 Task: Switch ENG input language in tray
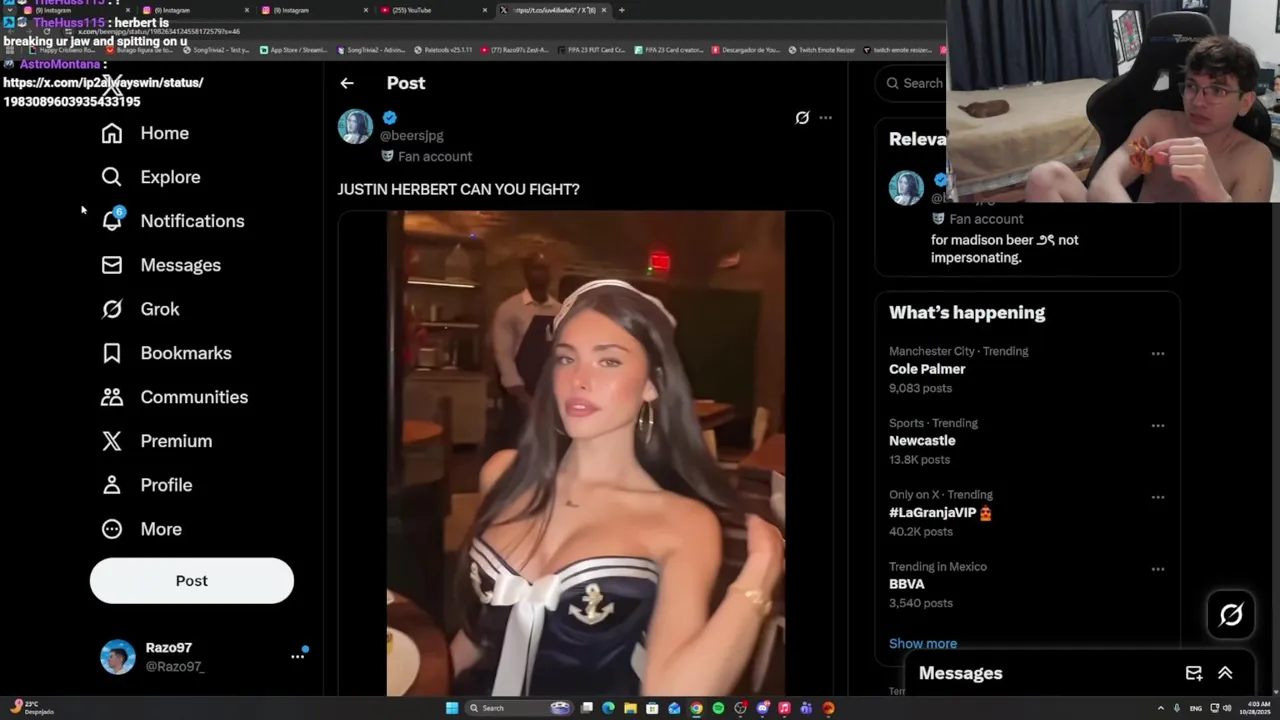coord(1196,708)
